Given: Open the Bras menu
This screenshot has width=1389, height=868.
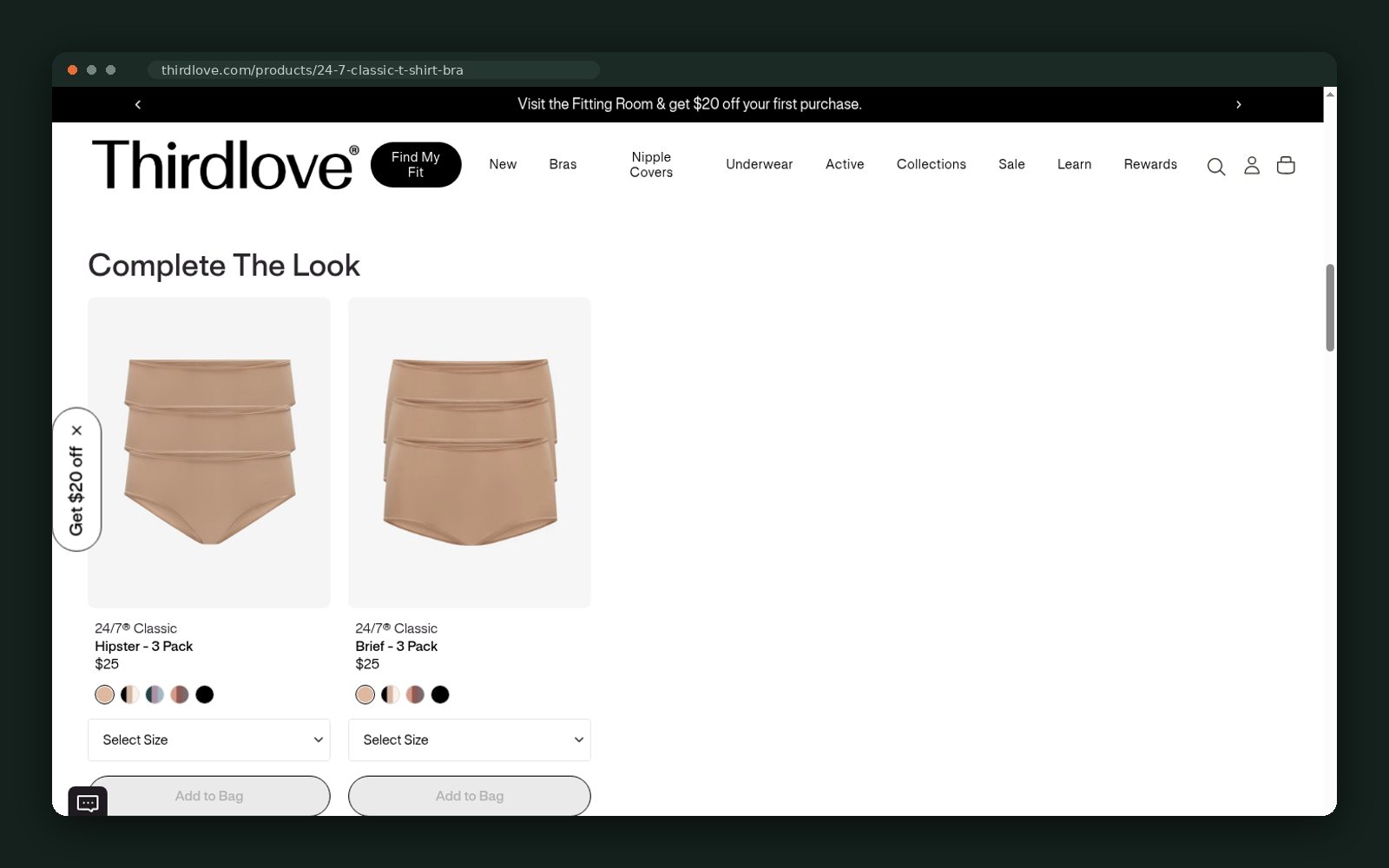Looking at the screenshot, I should coord(563,164).
